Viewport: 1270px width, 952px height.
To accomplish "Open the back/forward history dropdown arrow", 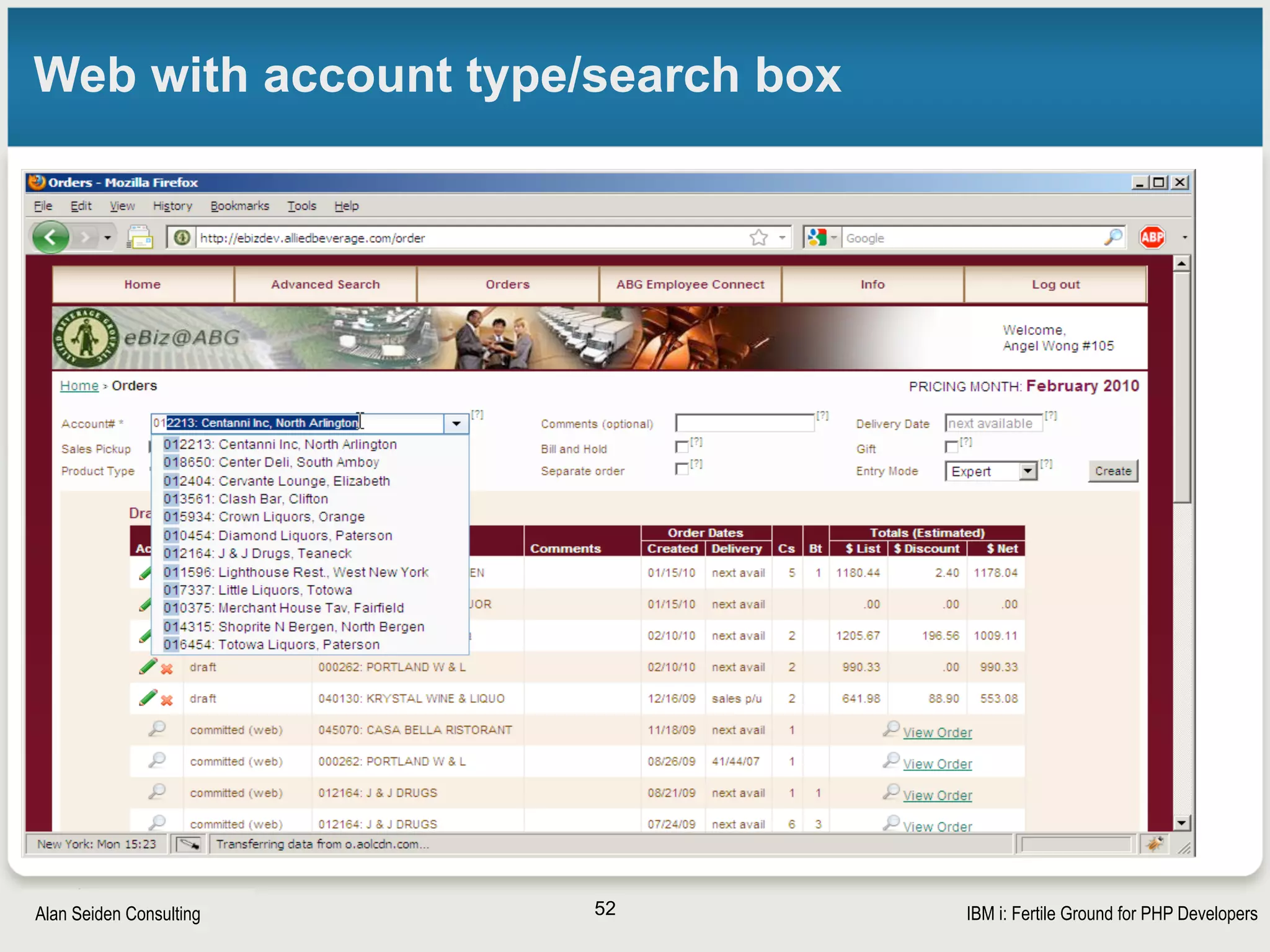I will (x=107, y=237).
